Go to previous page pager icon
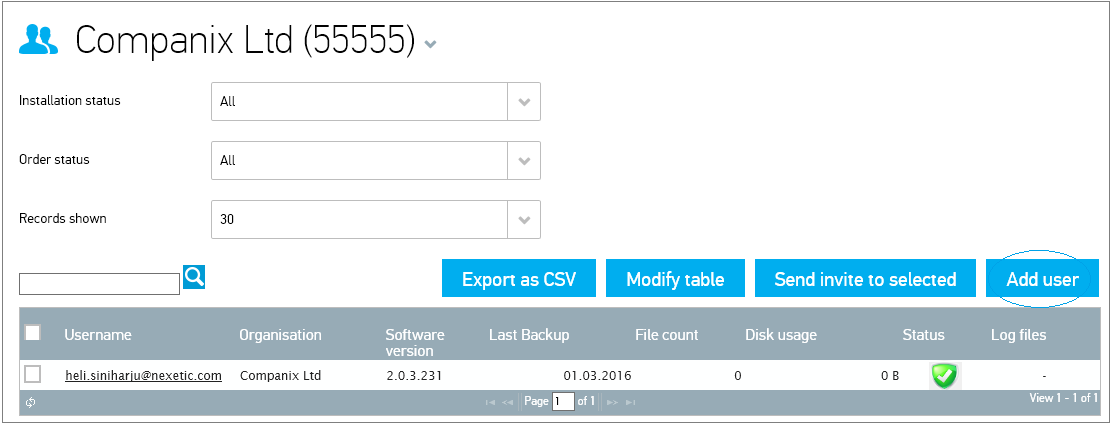The width and height of the screenshot is (1111, 428). pyautogui.click(x=507, y=402)
